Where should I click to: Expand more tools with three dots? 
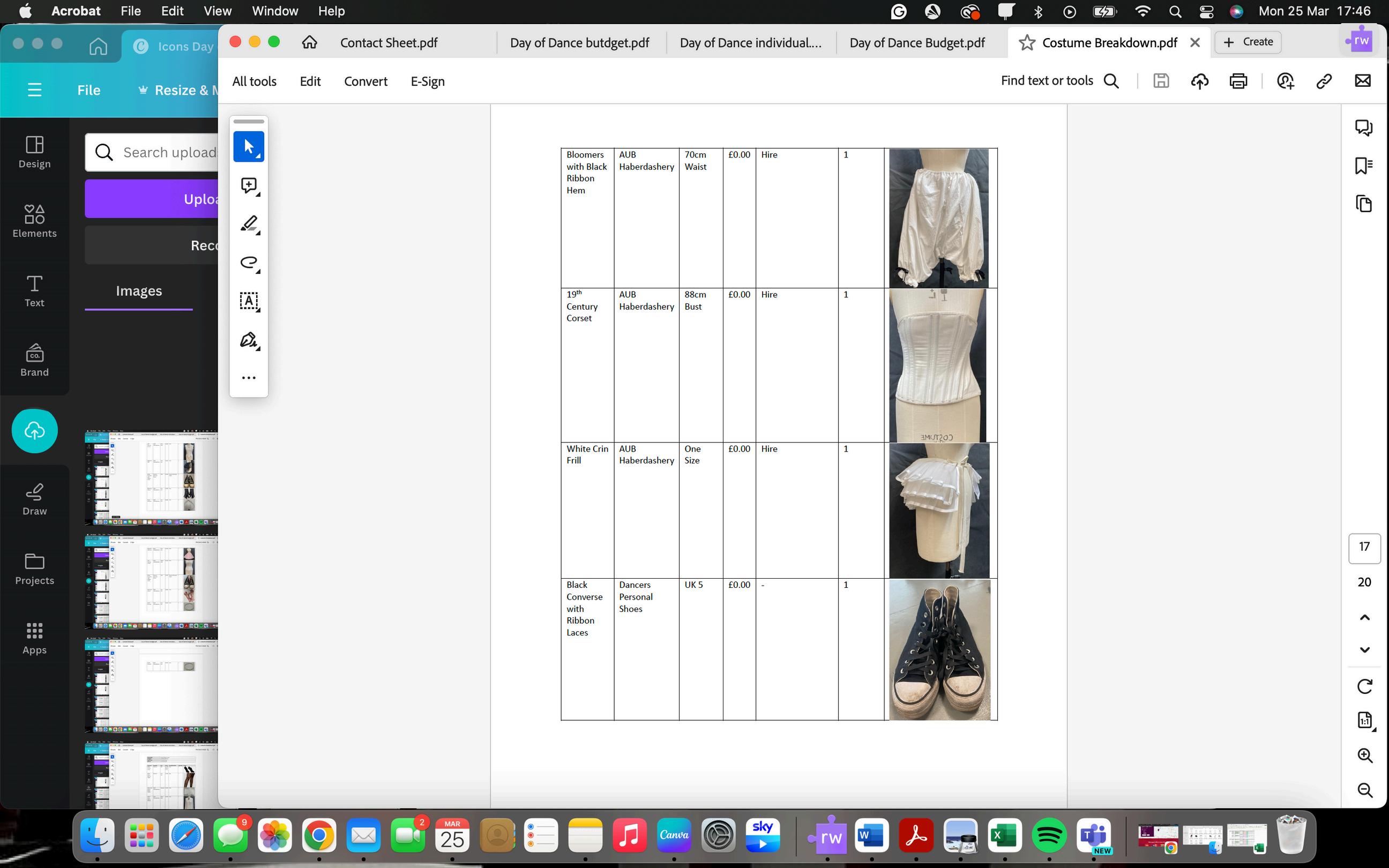coord(249,378)
